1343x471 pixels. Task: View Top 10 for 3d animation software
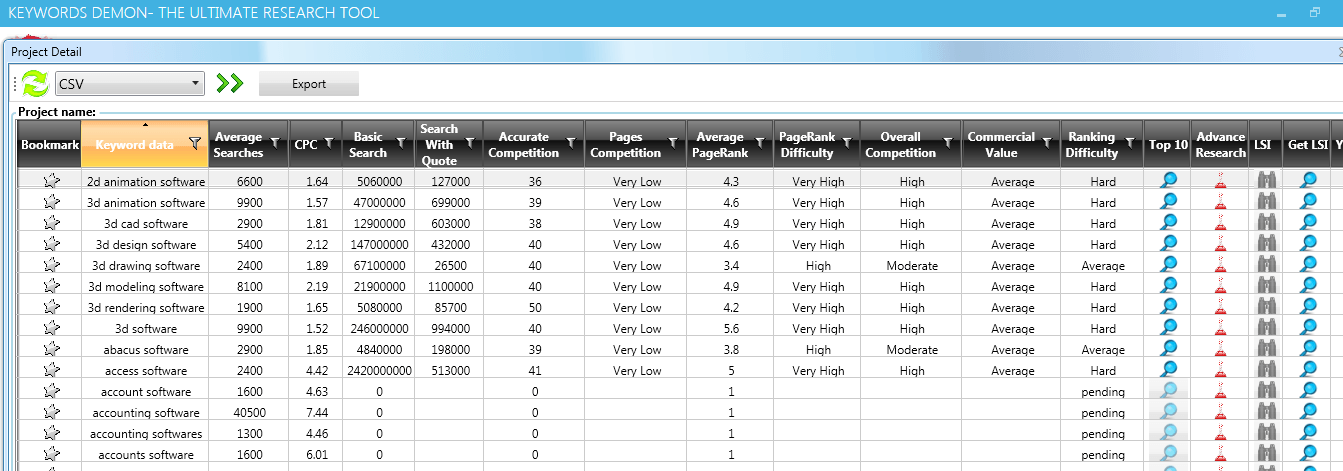pyautogui.click(x=1168, y=202)
